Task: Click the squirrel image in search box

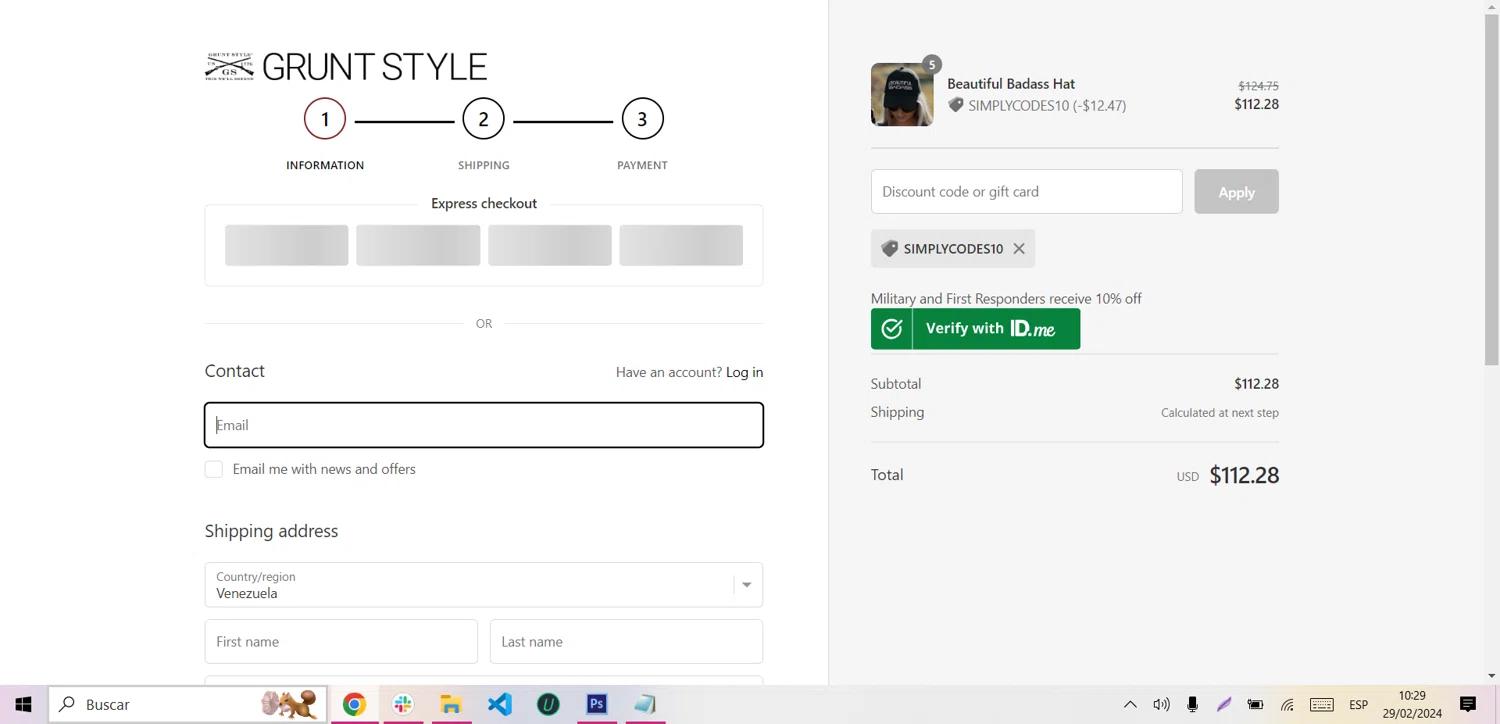Action: tap(289, 704)
